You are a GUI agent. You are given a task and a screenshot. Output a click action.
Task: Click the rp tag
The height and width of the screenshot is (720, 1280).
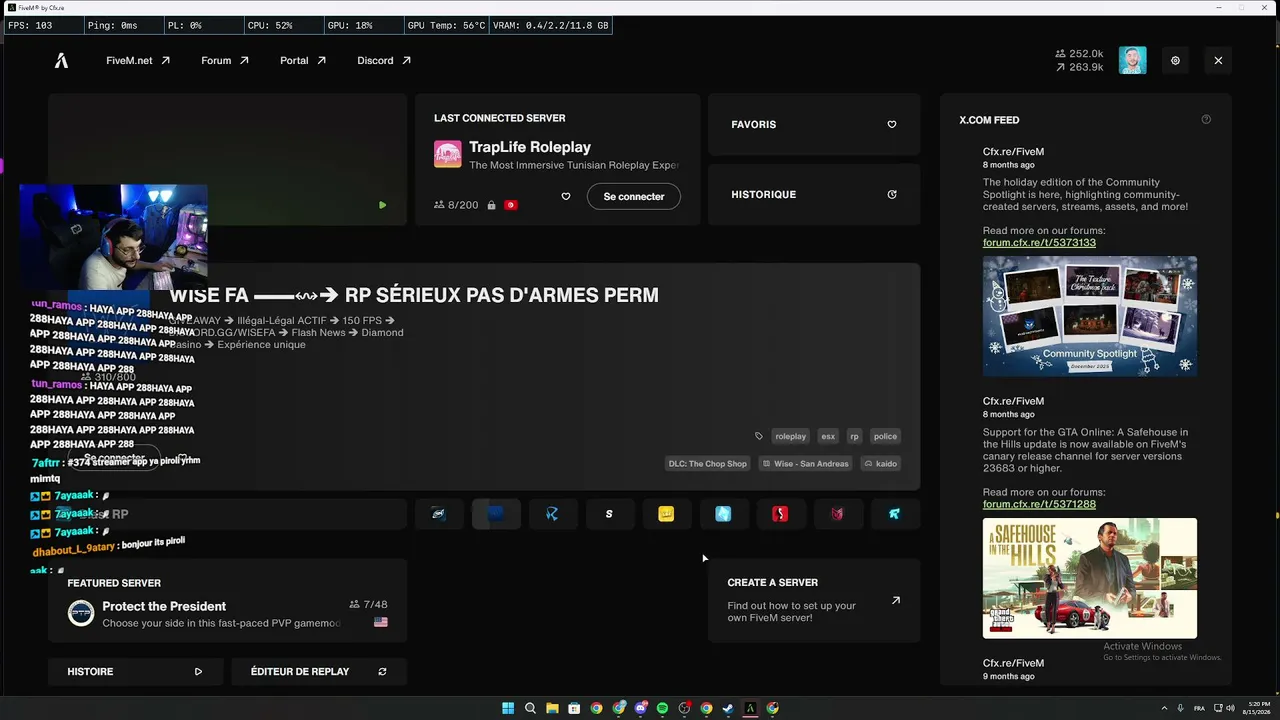(855, 436)
